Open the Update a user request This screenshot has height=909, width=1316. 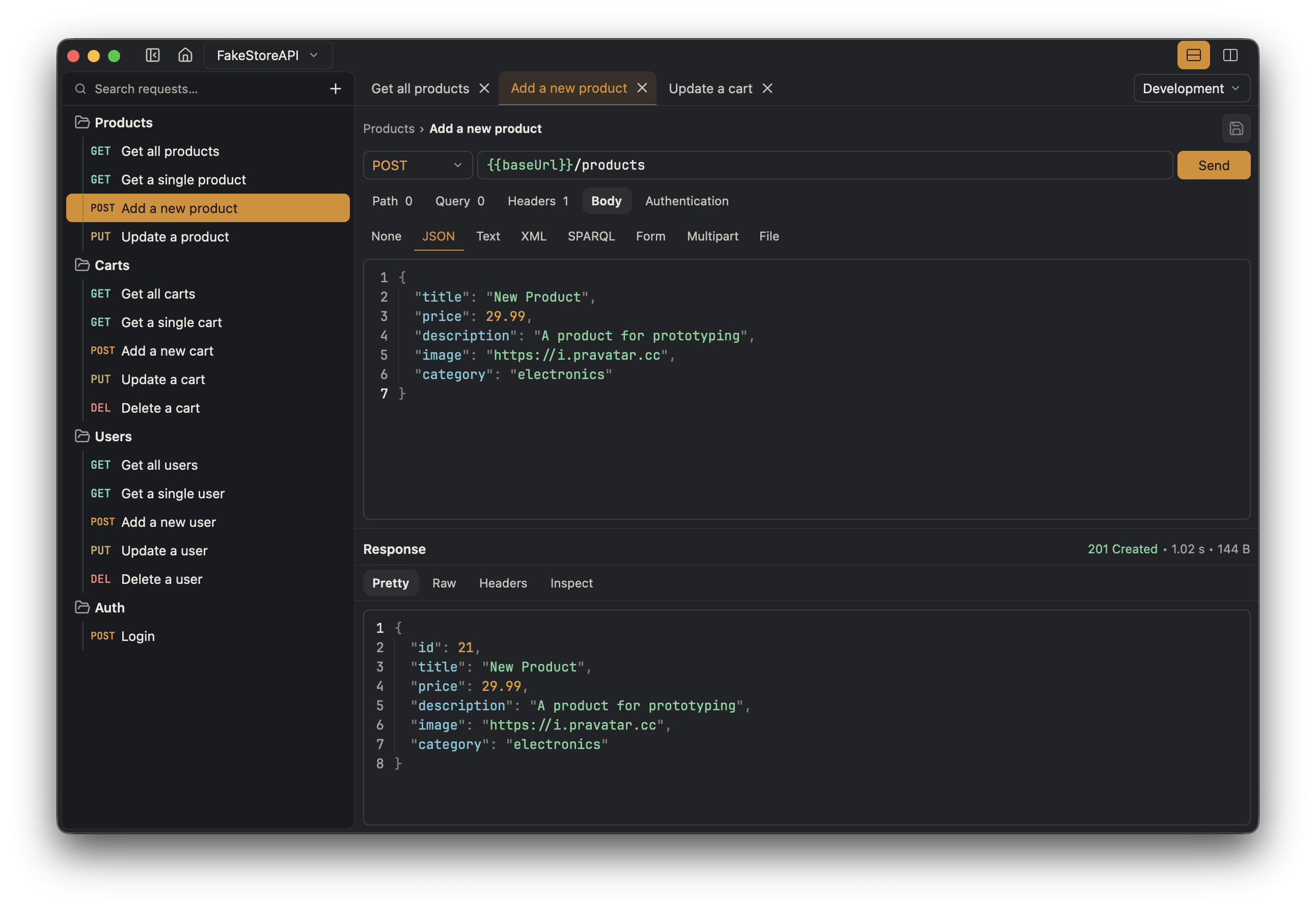click(208, 551)
